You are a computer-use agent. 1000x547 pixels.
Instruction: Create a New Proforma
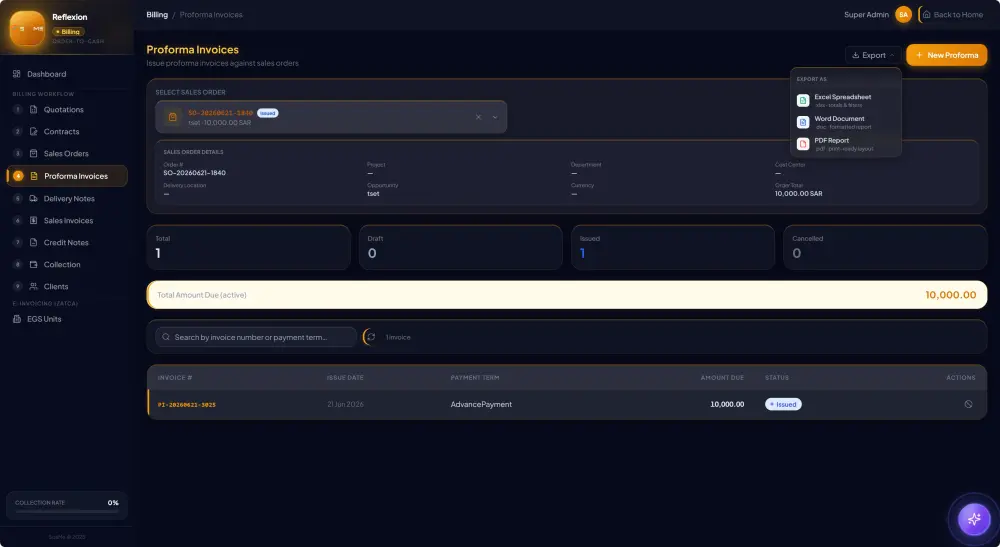tap(946, 55)
